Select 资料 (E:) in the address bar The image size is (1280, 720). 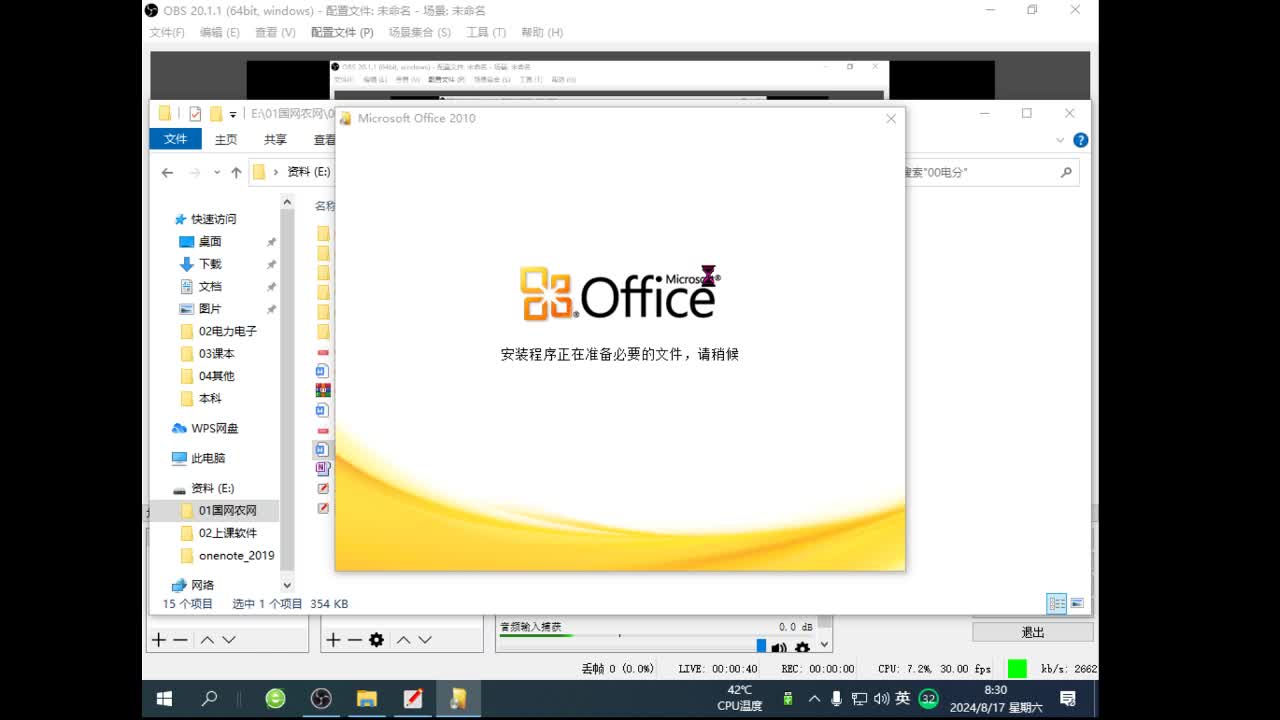coord(308,172)
